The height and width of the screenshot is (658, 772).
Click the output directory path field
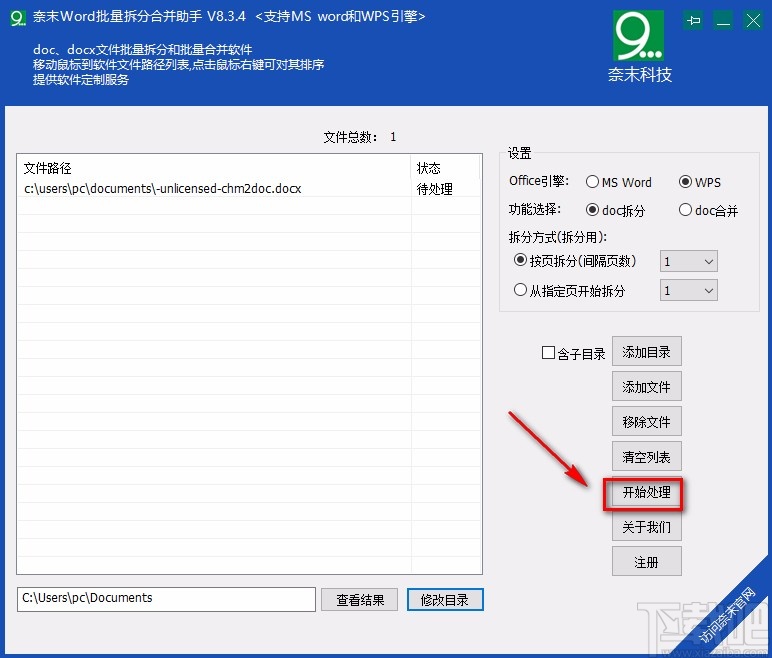coord(166,599)
